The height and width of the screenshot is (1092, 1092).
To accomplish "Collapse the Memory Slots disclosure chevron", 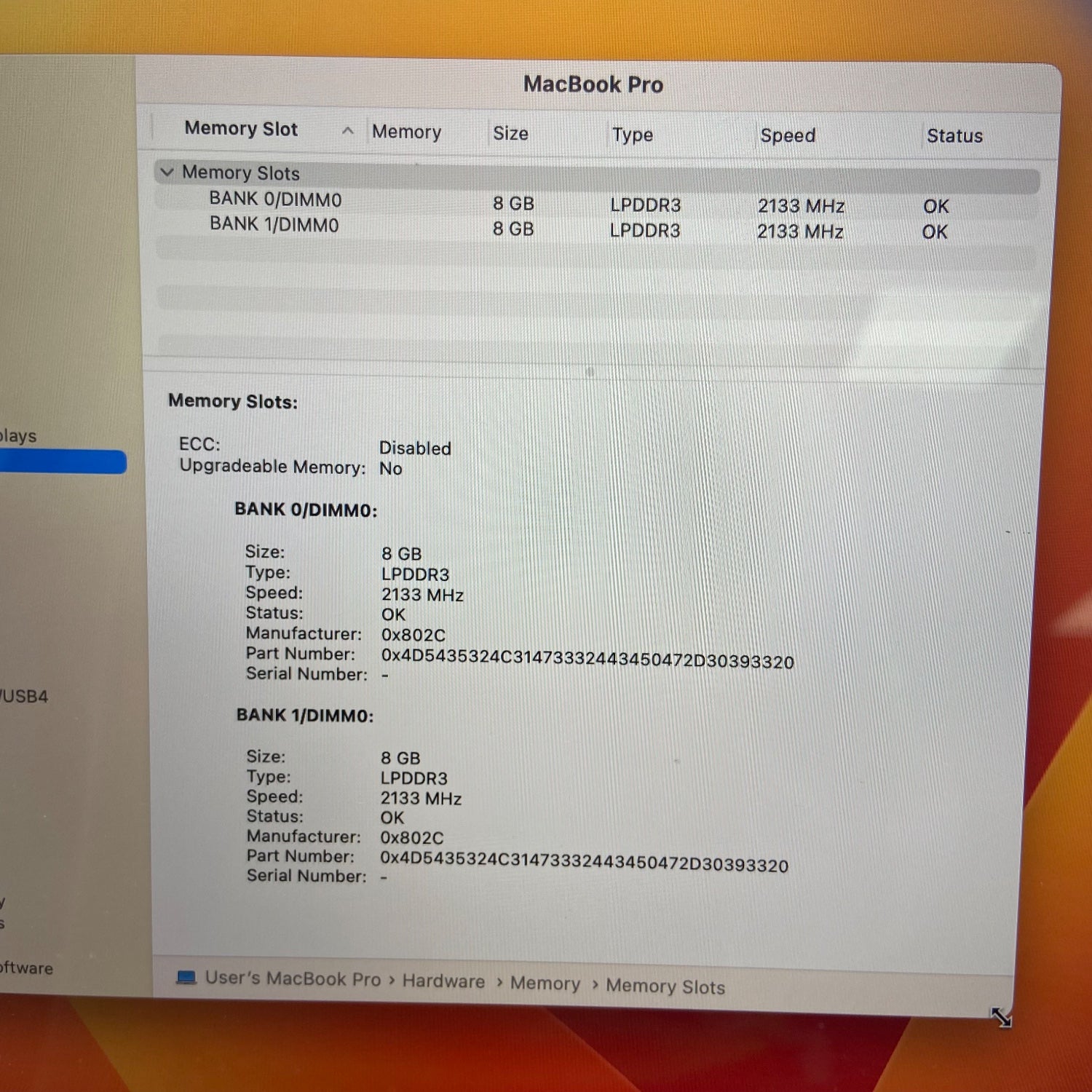I will [x=167, y=173].
